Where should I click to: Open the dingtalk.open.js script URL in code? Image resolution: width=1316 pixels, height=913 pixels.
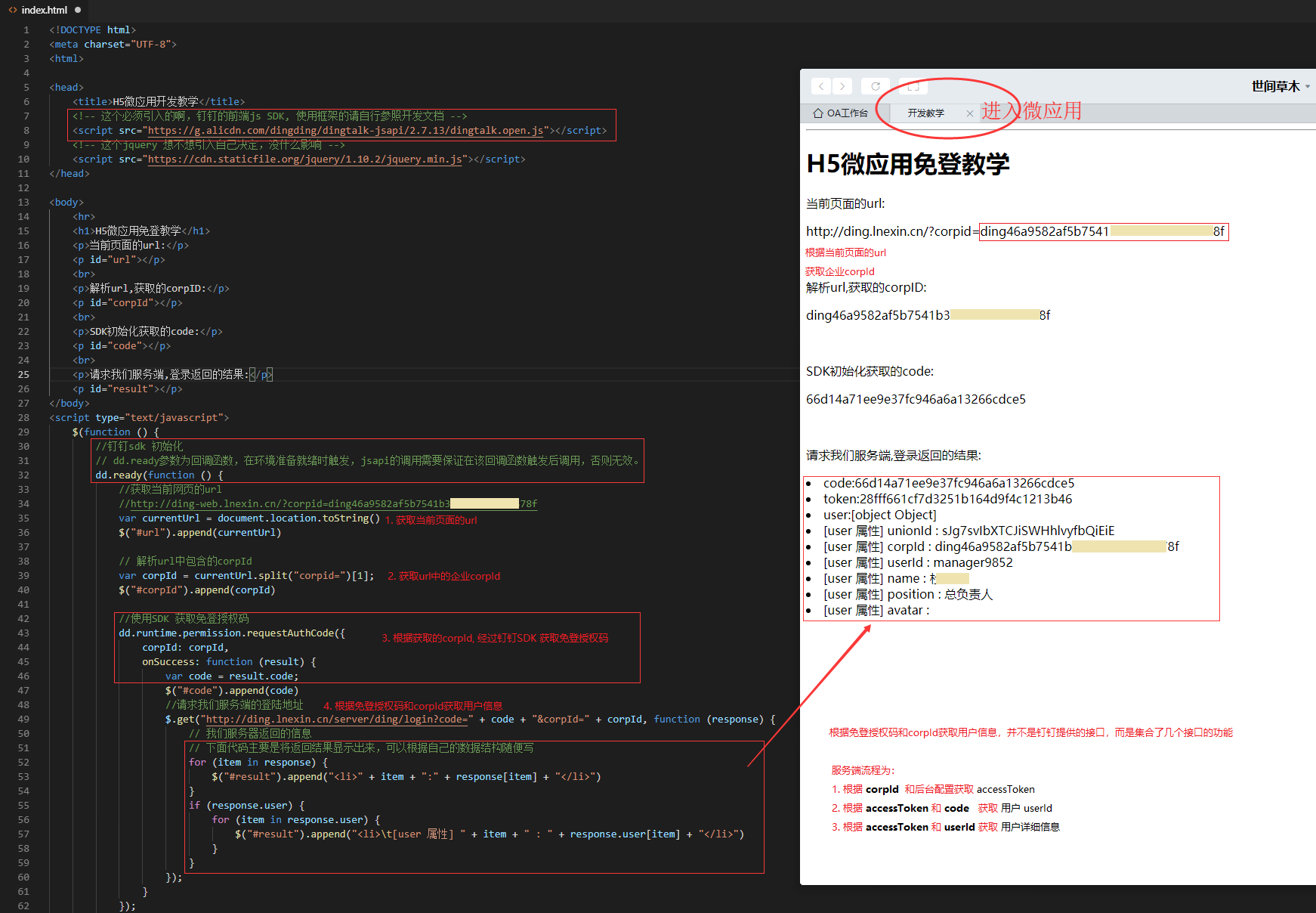click(x=344, y=130)
